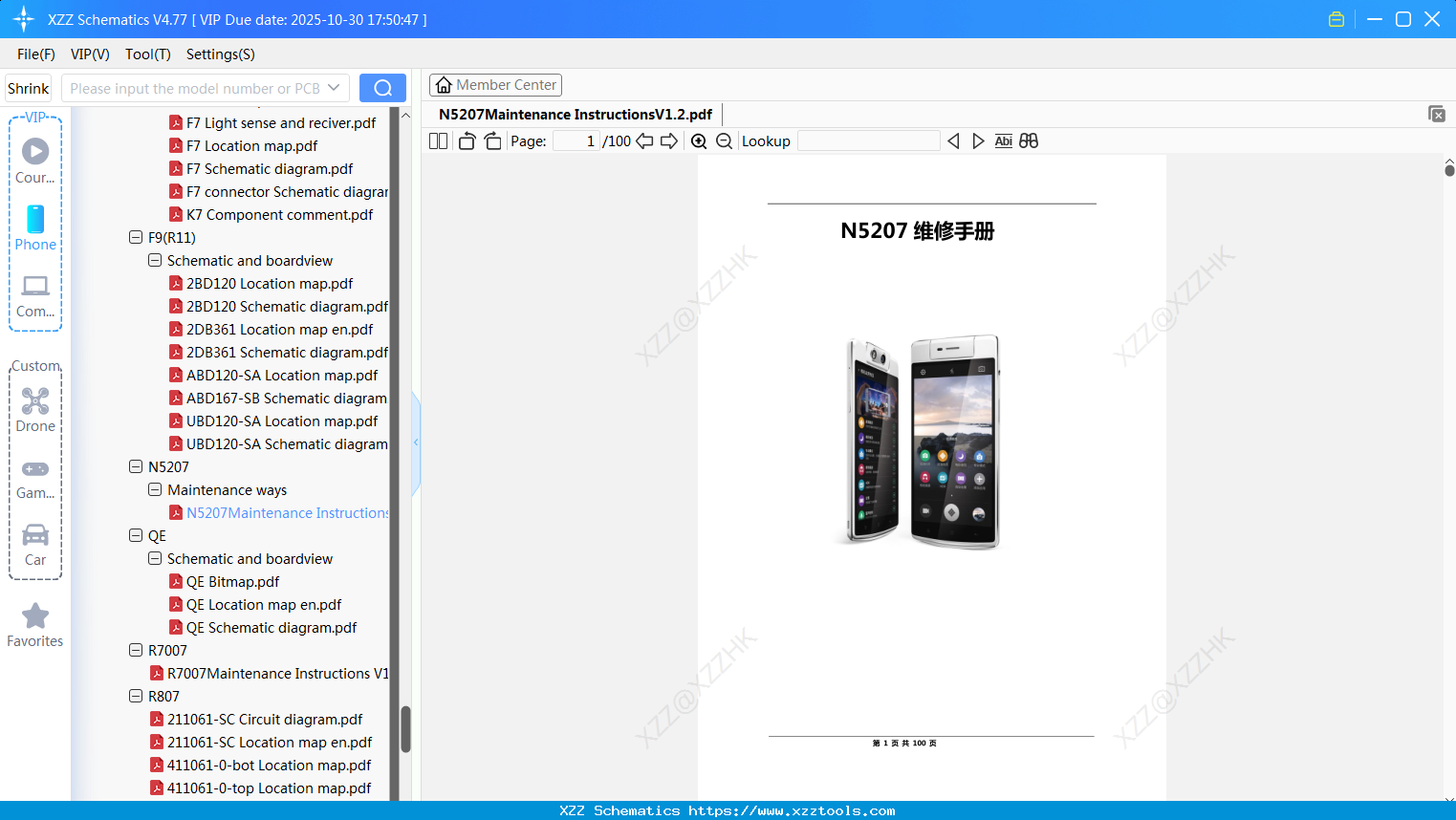Collapse the R7007 tree node

tap(136, 650)
